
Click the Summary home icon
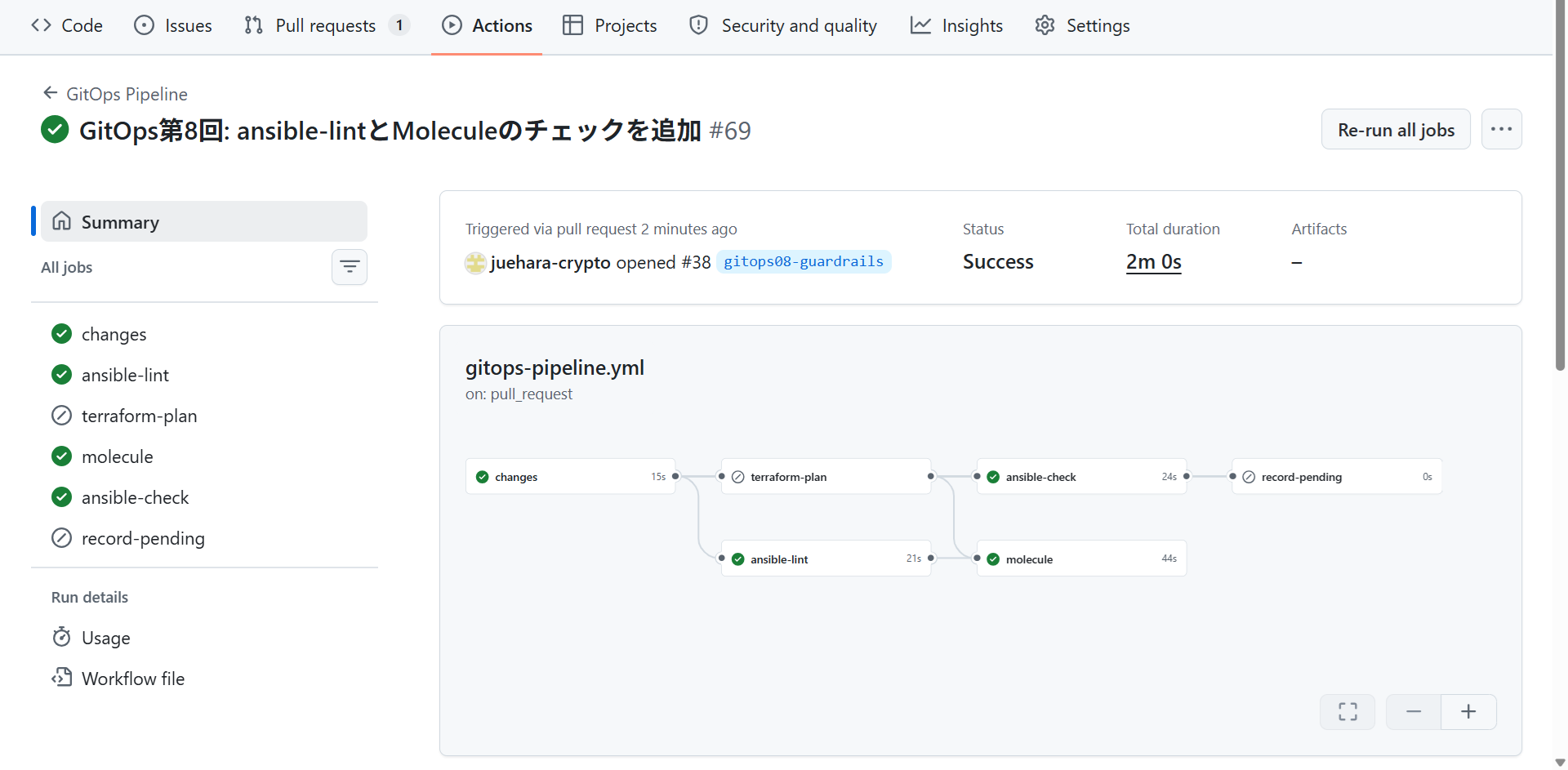click(61, 221)
